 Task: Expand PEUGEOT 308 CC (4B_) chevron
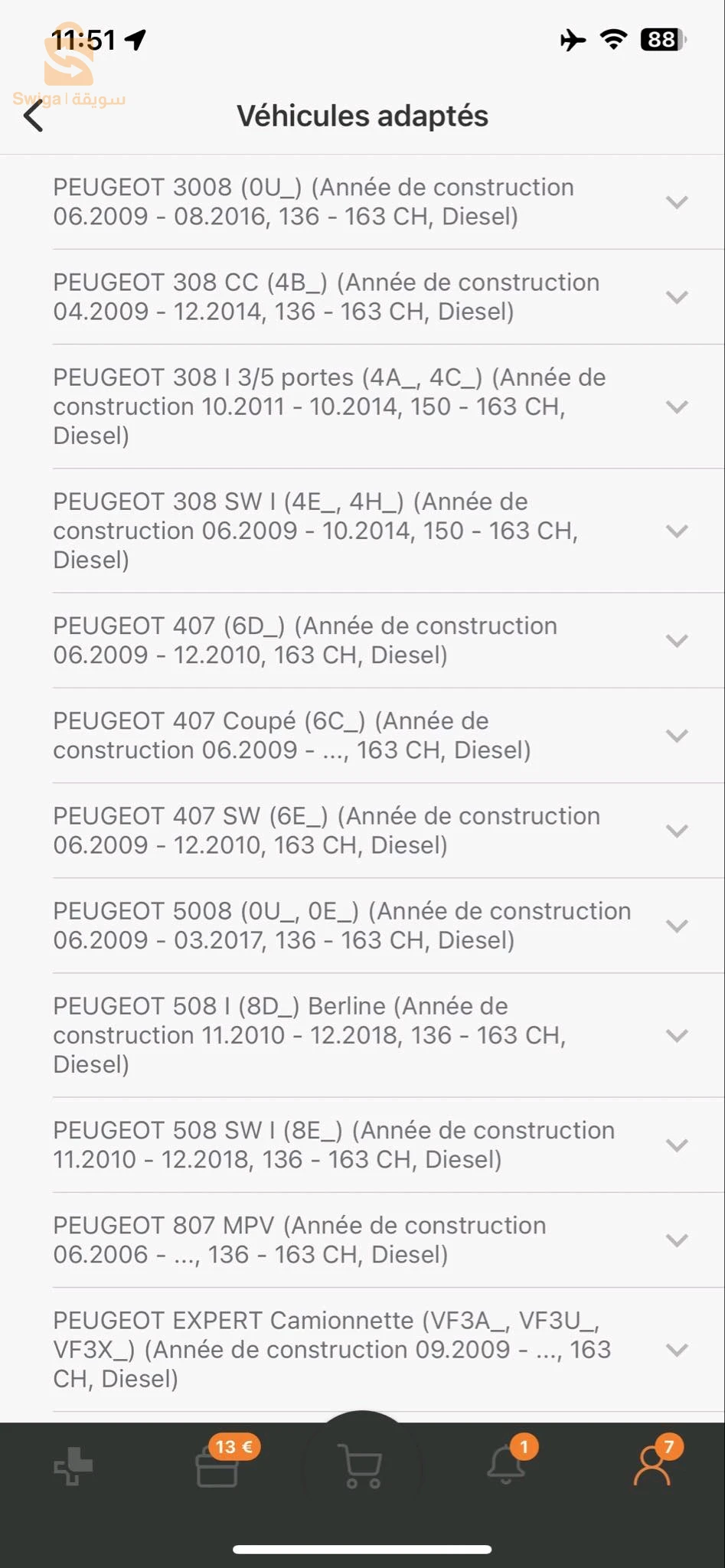click(677, 297)
